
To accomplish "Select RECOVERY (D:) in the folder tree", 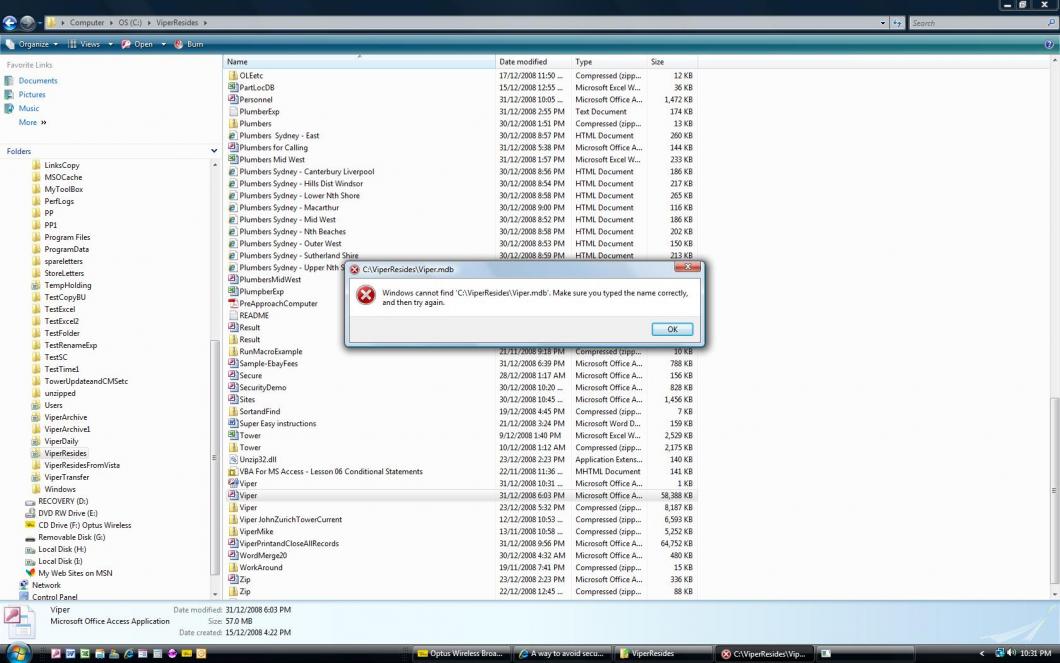I will click(x=63, y=501).
